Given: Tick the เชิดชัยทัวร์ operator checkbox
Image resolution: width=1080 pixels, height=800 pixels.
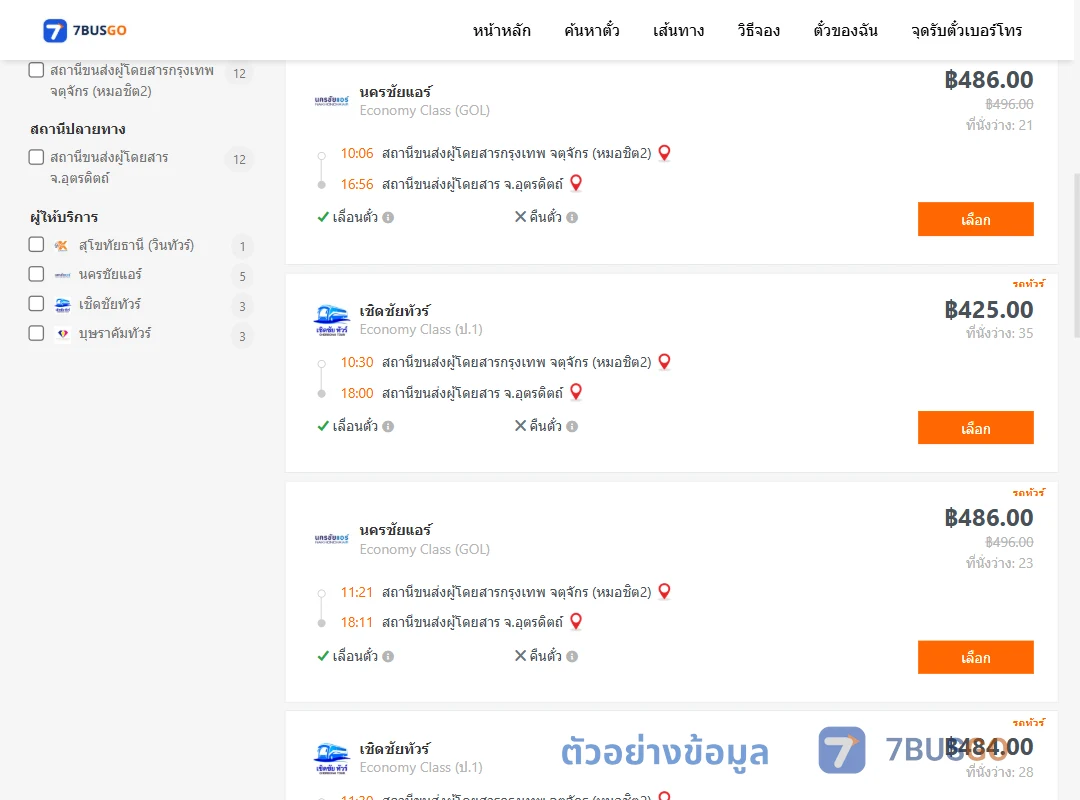Looking at the screenshot, I should point(37,304).
